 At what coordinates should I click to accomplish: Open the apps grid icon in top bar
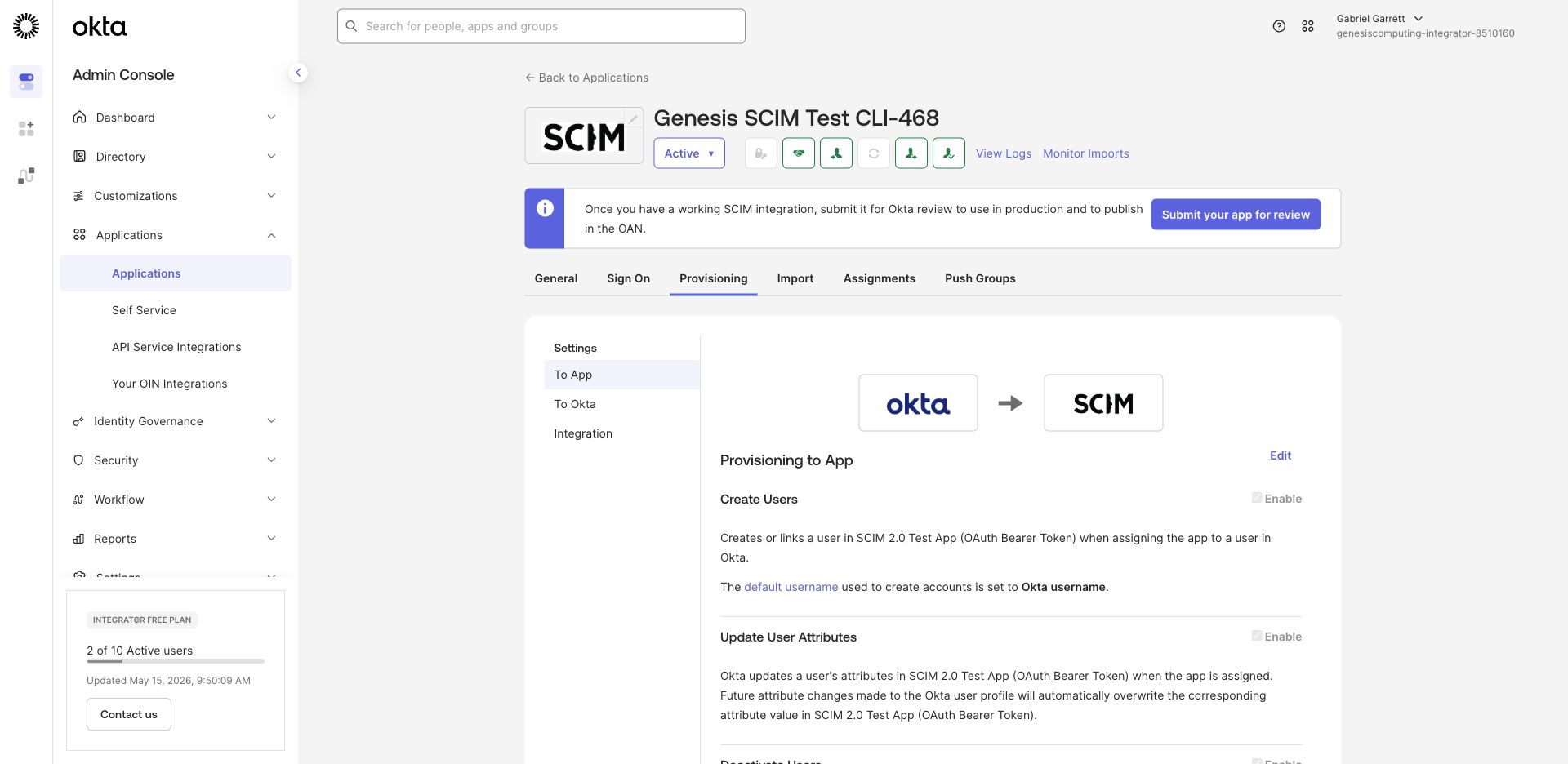pyautogui.click(x=1307, y=26)
